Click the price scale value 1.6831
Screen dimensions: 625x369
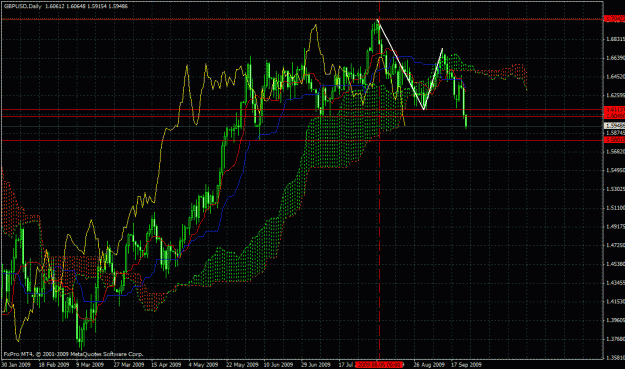(x=615, y=39)
